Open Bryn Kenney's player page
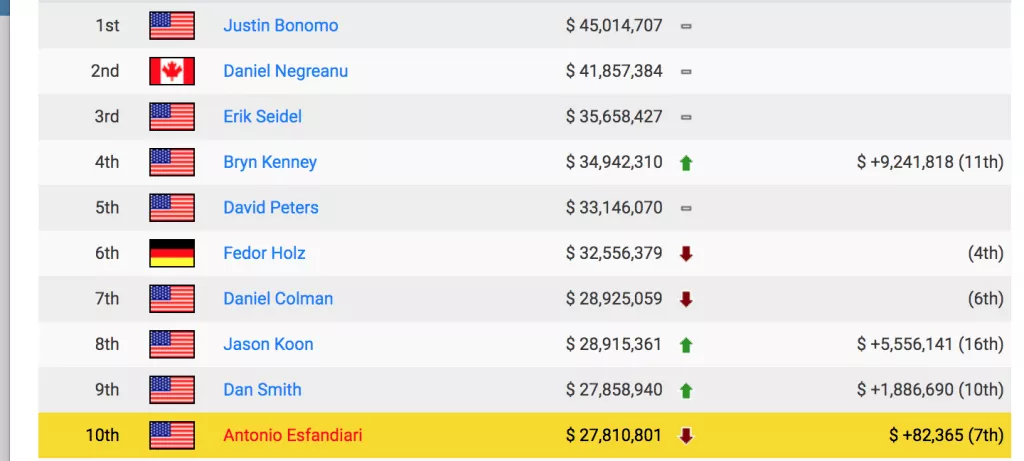This screenshot has width=1024, height=461. tap(270, 162)
